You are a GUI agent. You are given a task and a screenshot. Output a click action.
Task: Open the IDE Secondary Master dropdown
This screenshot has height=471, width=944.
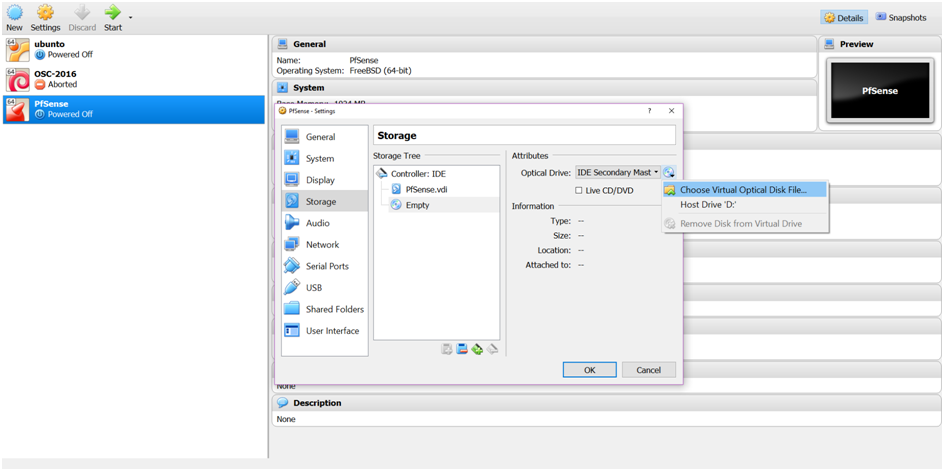pos(618,173)
